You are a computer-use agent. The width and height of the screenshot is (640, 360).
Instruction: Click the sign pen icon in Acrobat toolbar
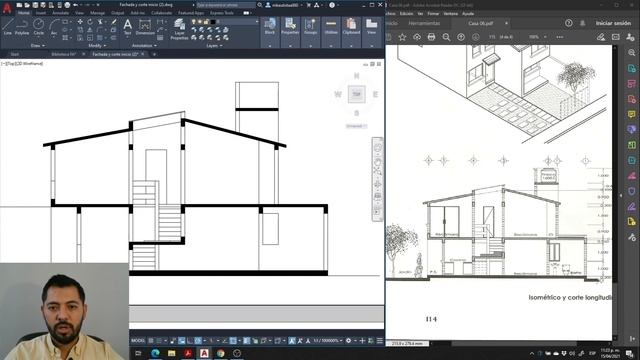[601, 37]
